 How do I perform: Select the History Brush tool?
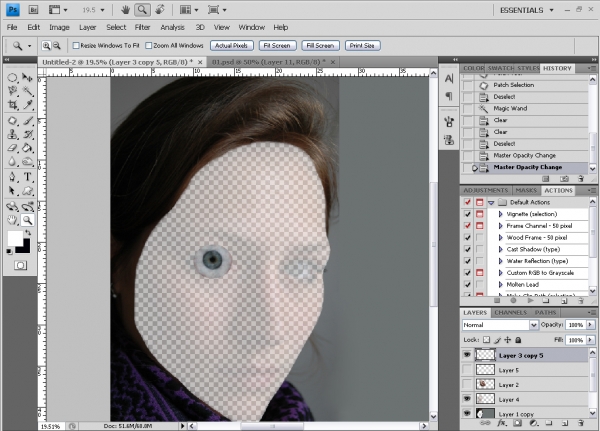point(27,134)
